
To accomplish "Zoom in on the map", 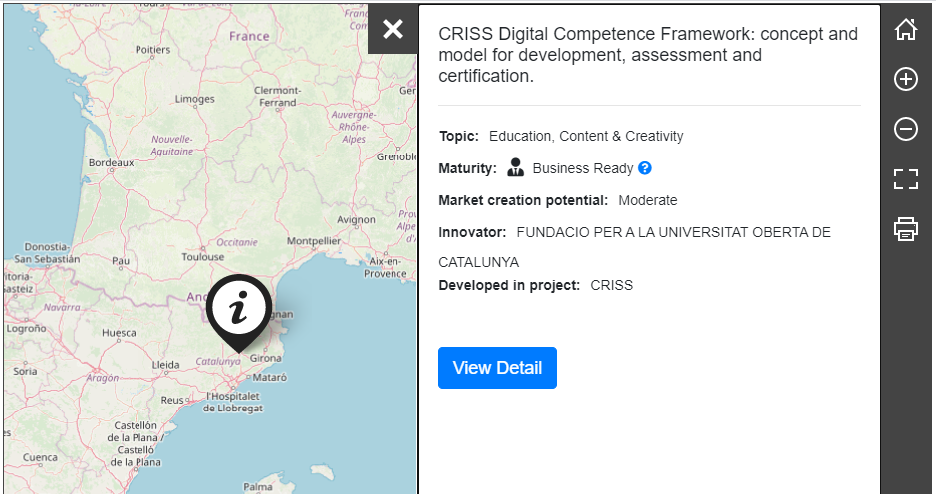I will click(906, 79).
